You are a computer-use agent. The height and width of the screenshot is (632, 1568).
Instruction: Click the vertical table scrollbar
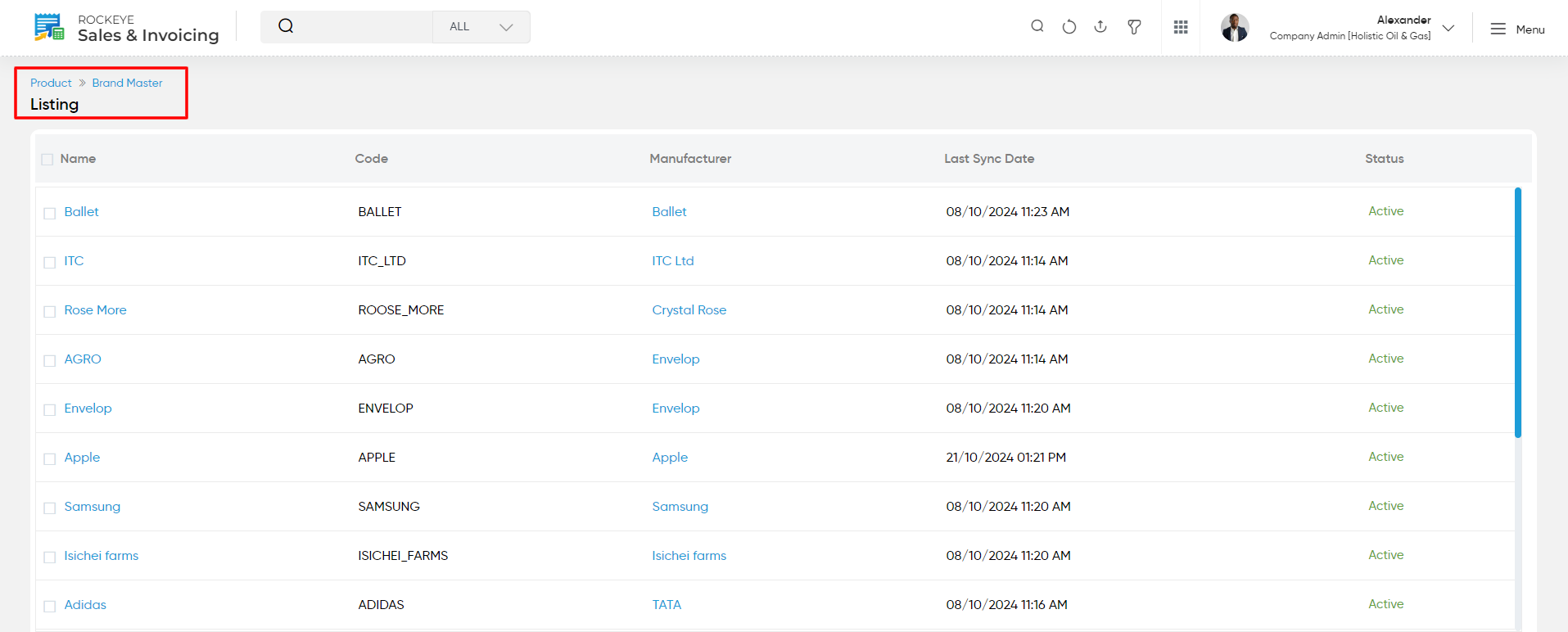pyautogui.click(x=1517, y=313)
